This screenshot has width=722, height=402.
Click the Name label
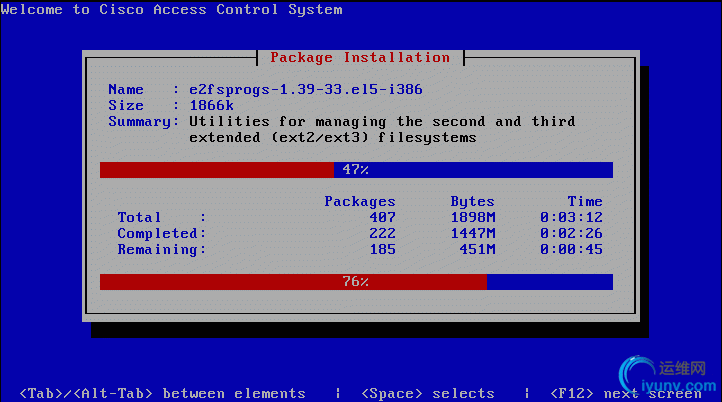click(126, 89)
